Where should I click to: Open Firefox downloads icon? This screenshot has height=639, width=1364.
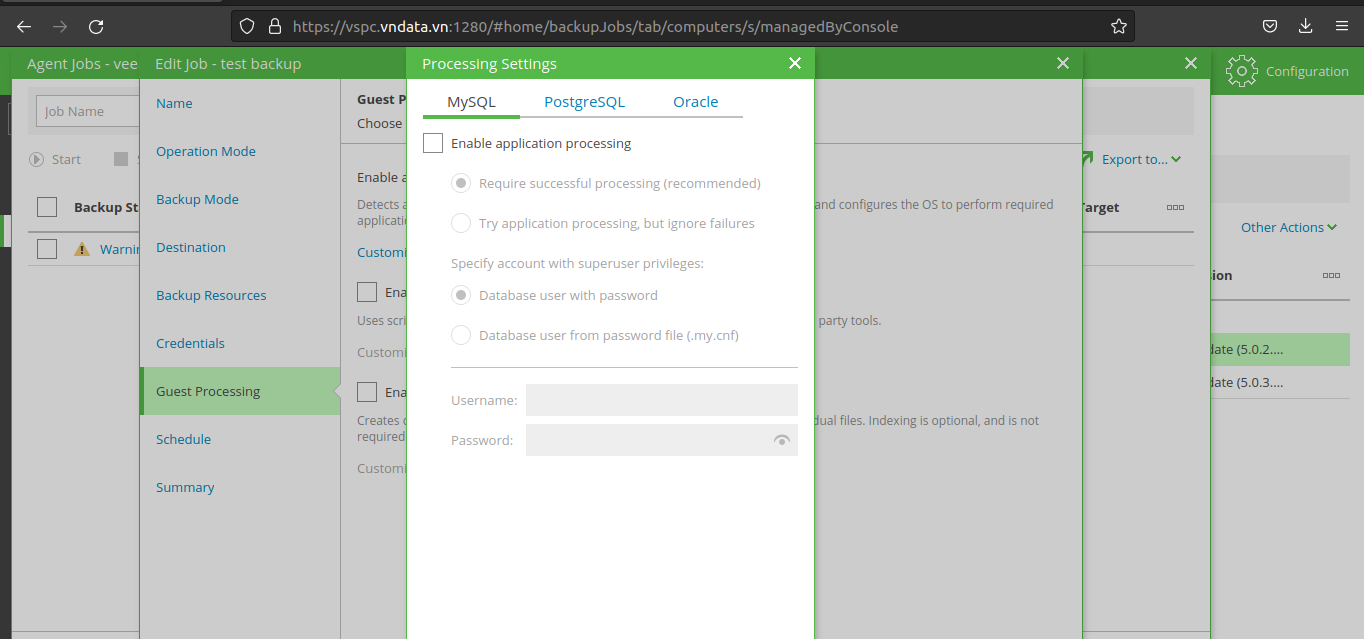pyautogui.click(x=1305, y=27)
